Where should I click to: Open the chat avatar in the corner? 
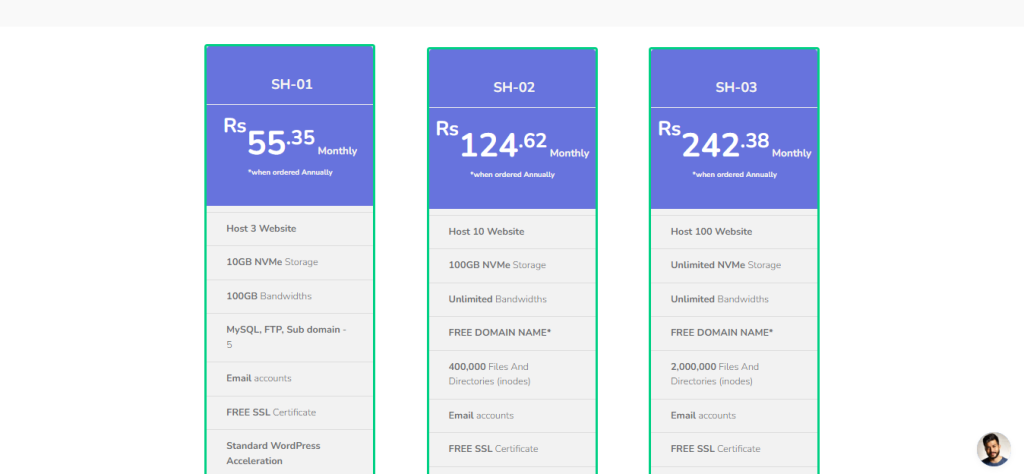click(x=993, y=449)
